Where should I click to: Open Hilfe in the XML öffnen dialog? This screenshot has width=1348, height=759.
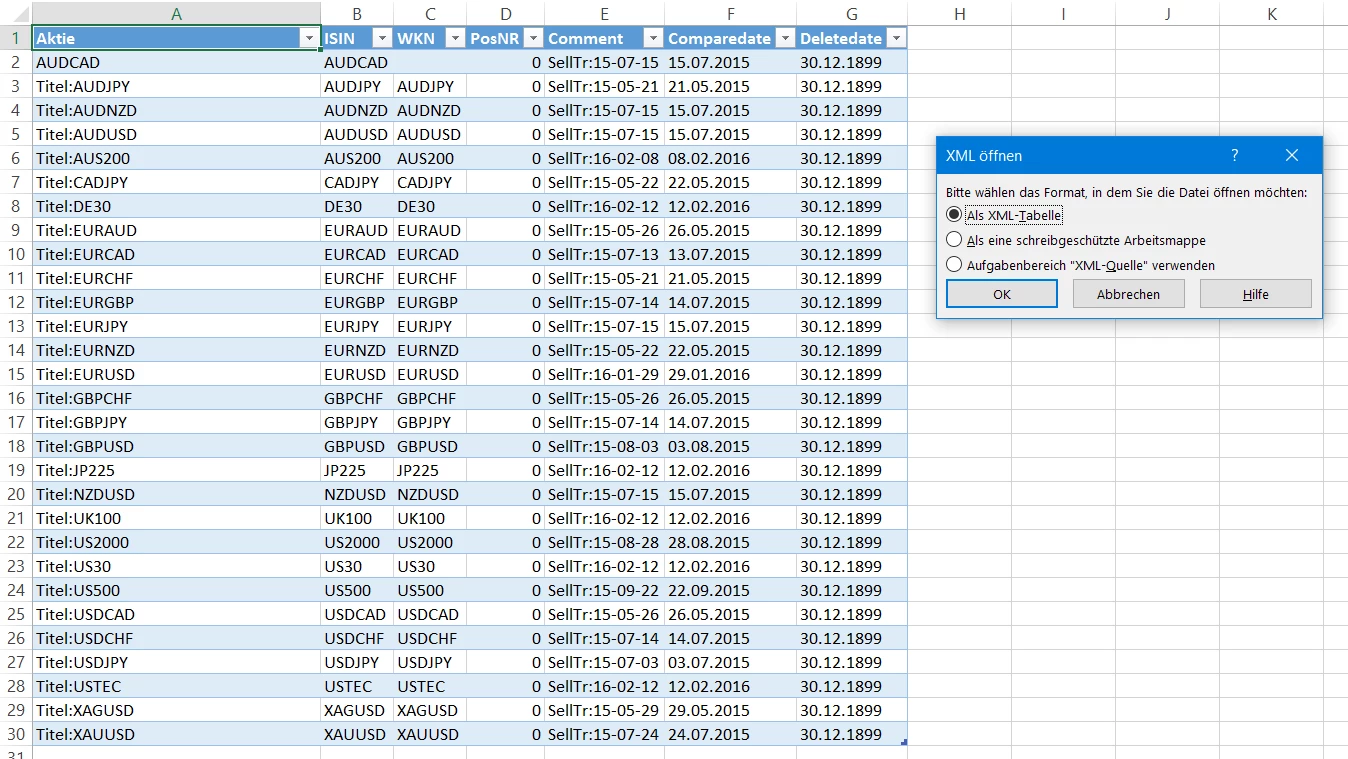coord(1256,294)
